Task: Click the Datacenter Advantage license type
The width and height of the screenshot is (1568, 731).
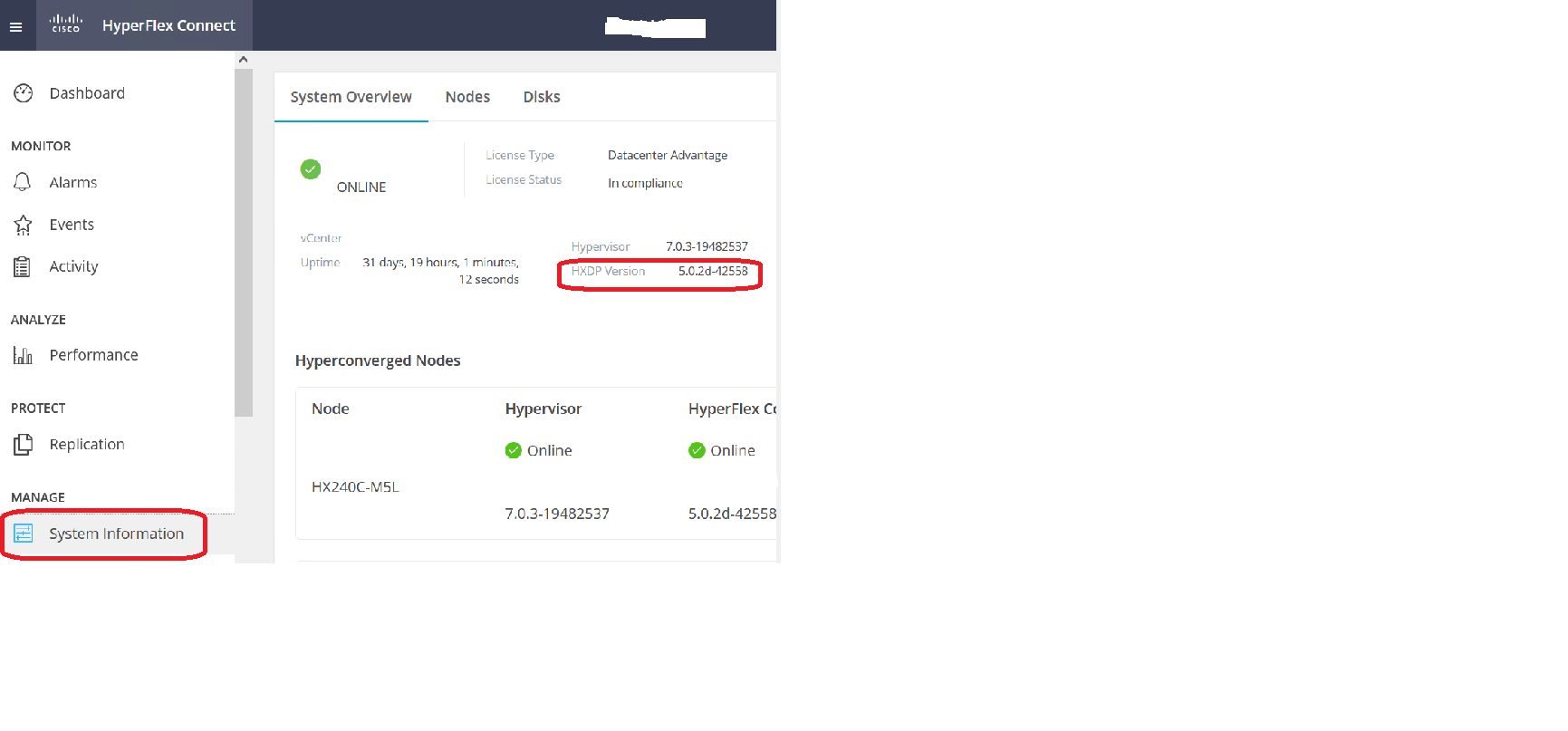Action: click(x=668, y=155)
